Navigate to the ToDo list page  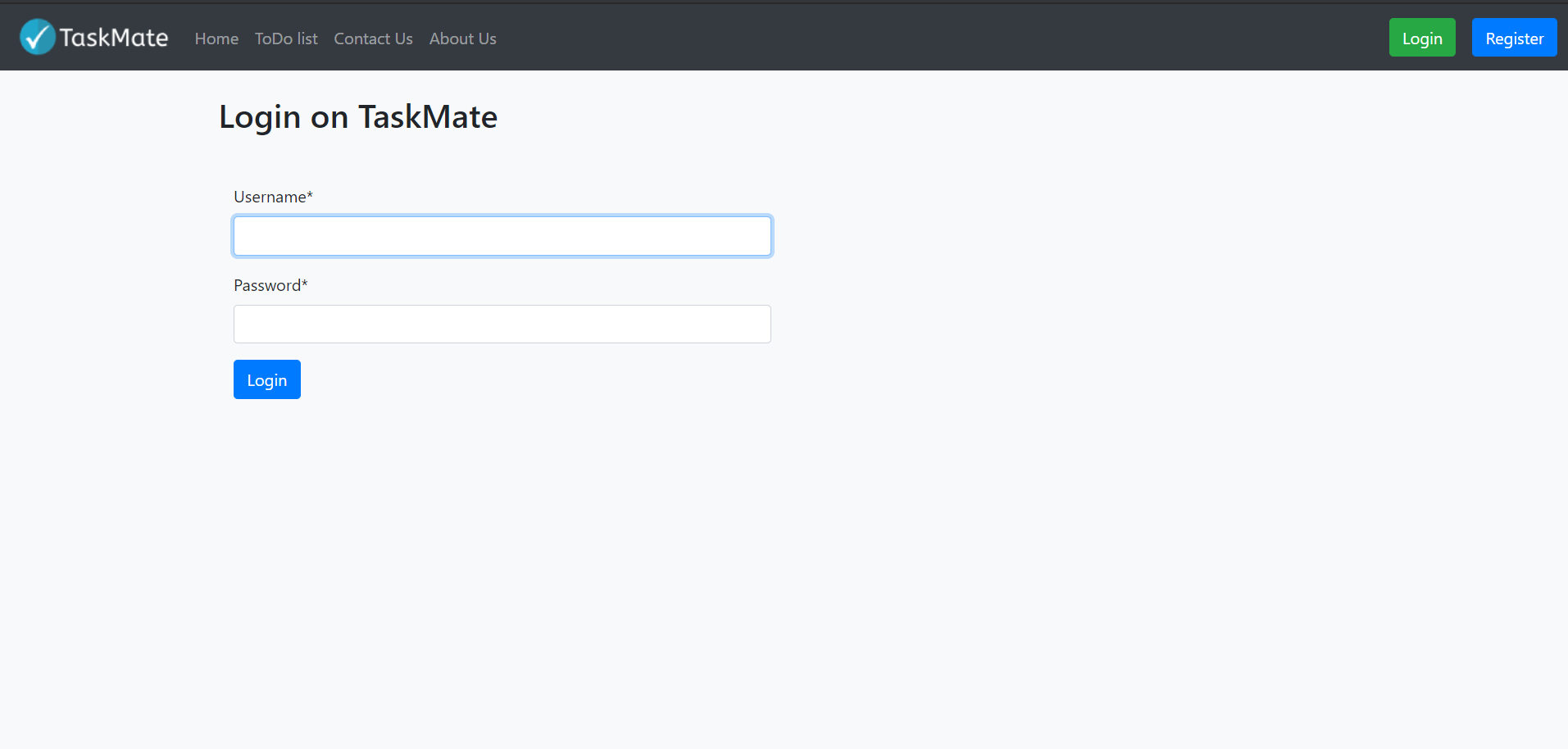click(x=285, y=39)
